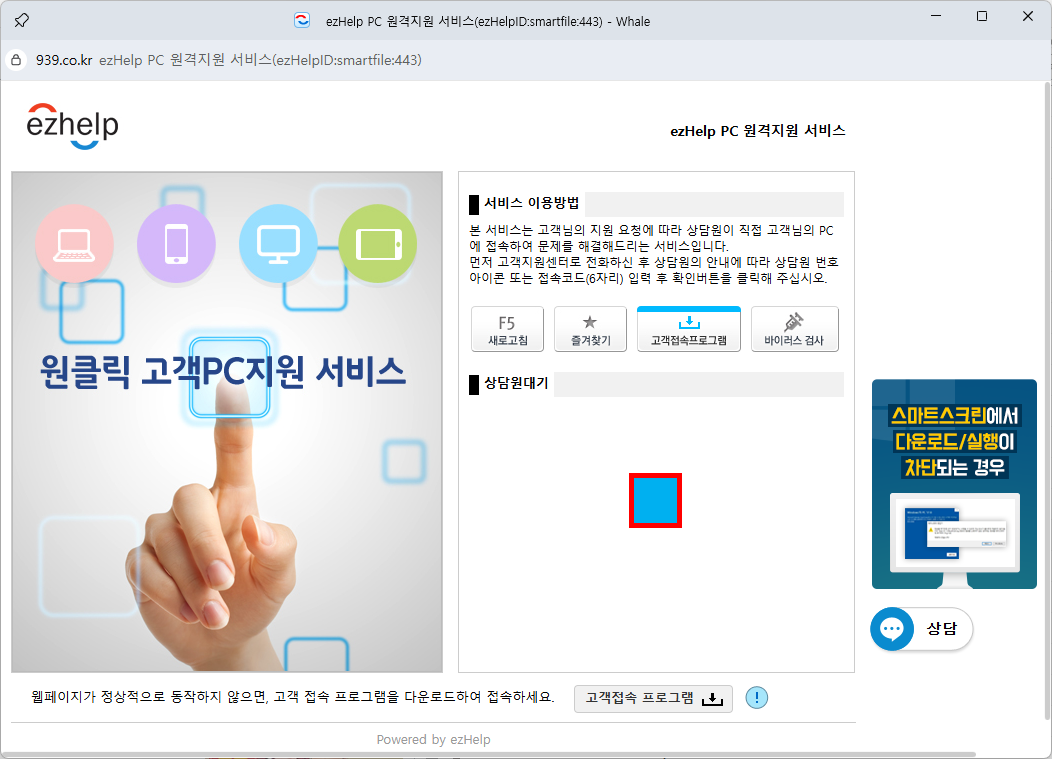Screen dimensions: 1052x759
Task: Click the F5 새로고침 refresh button
Action: pyautogui.click(x=507, y=329)
